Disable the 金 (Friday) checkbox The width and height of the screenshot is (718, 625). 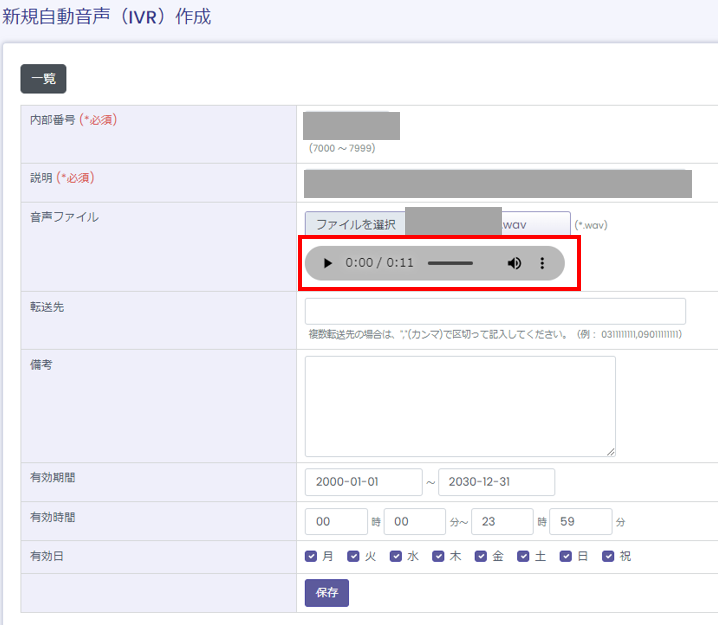coord(482,556)
